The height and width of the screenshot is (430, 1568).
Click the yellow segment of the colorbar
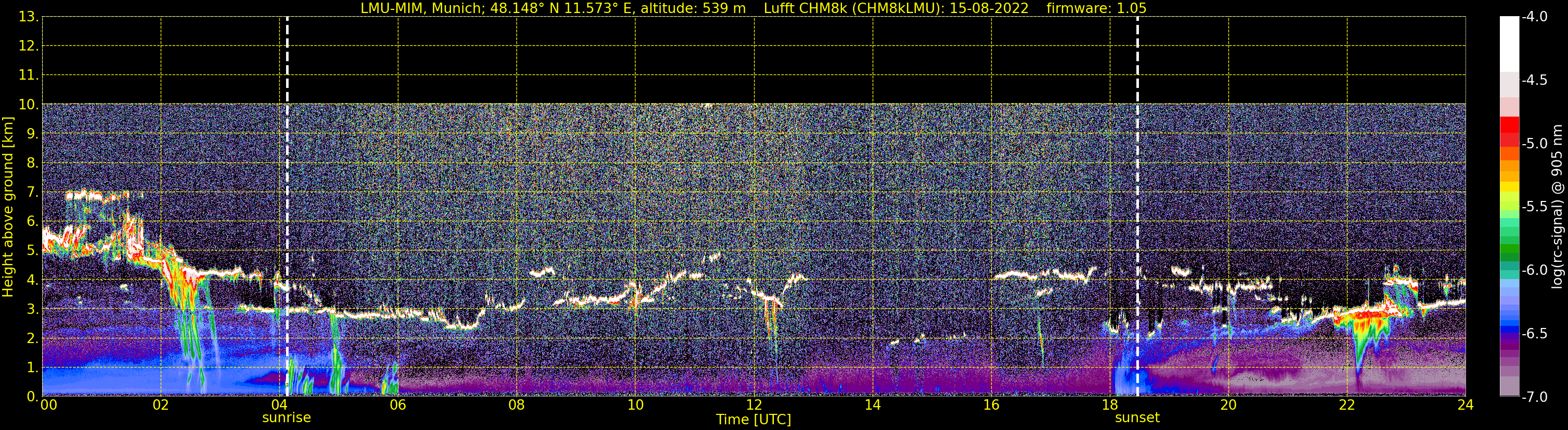pyautogui.click(x=1509, y=187)
